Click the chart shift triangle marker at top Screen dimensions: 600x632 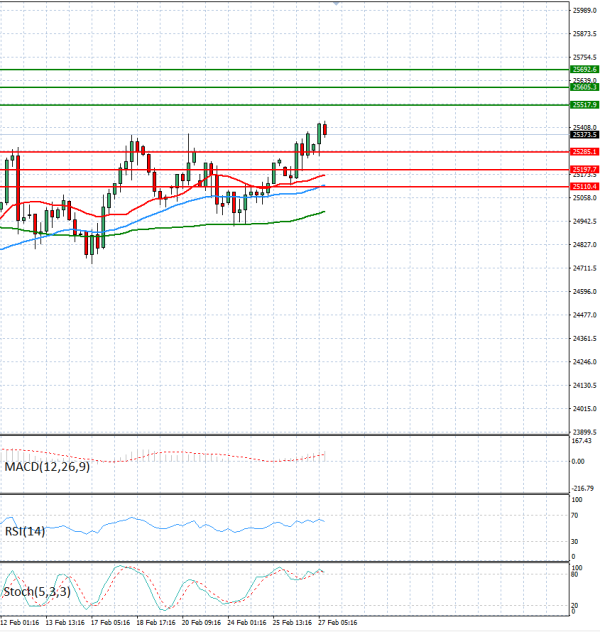tap(336, 4)
